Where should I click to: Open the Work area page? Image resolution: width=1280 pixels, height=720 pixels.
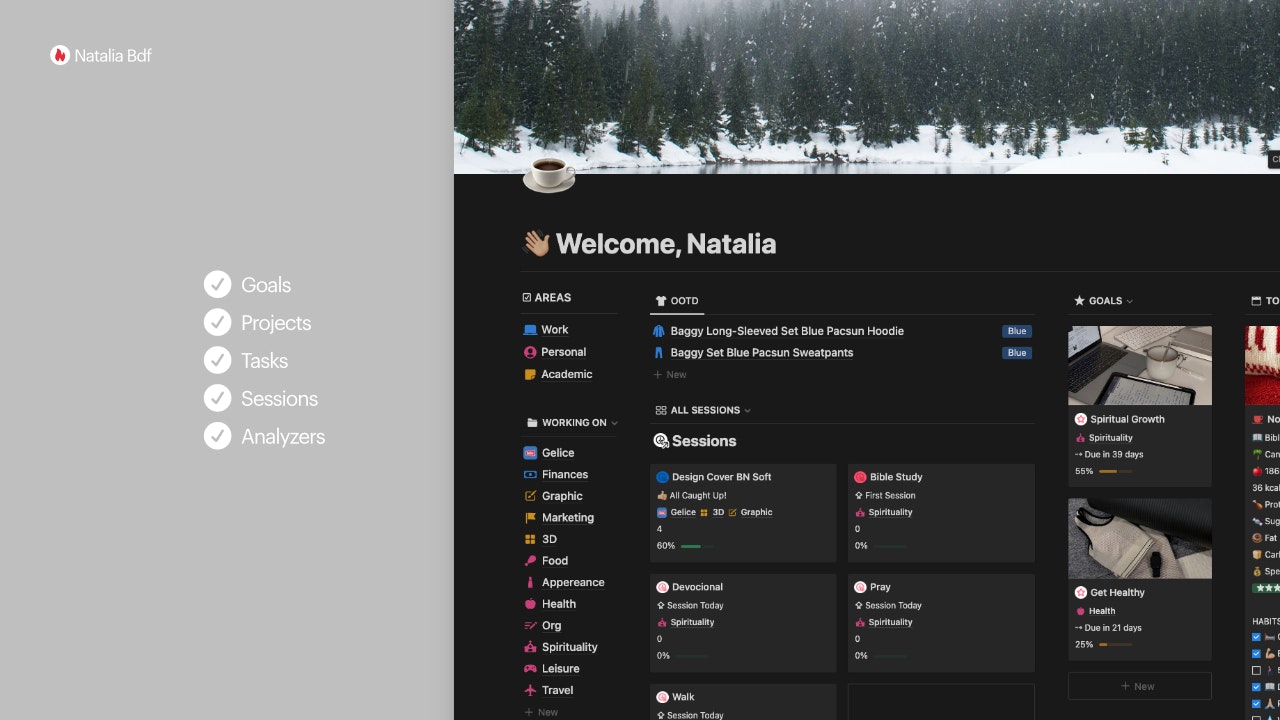pyautogui.click(x=554, y=330)
